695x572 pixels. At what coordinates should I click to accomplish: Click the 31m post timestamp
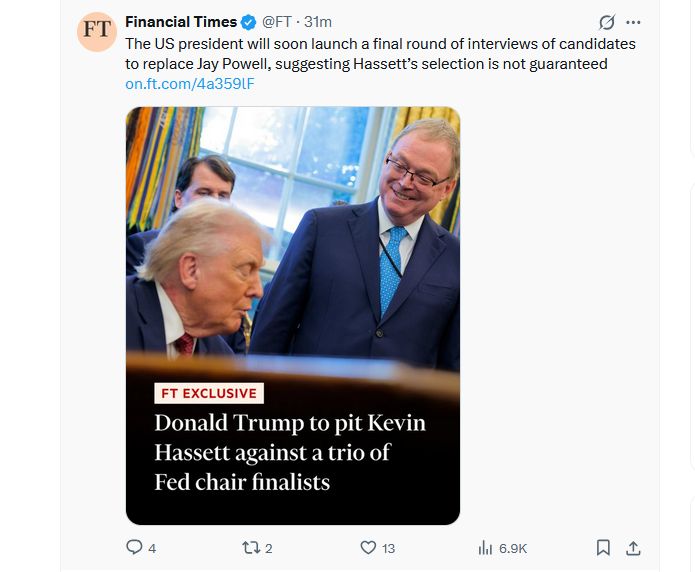point(318,22)
